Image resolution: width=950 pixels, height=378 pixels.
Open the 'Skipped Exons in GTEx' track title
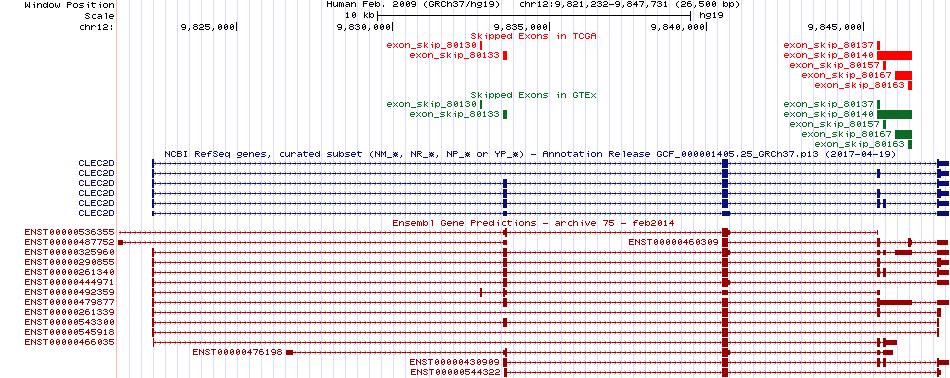[534, 95]
